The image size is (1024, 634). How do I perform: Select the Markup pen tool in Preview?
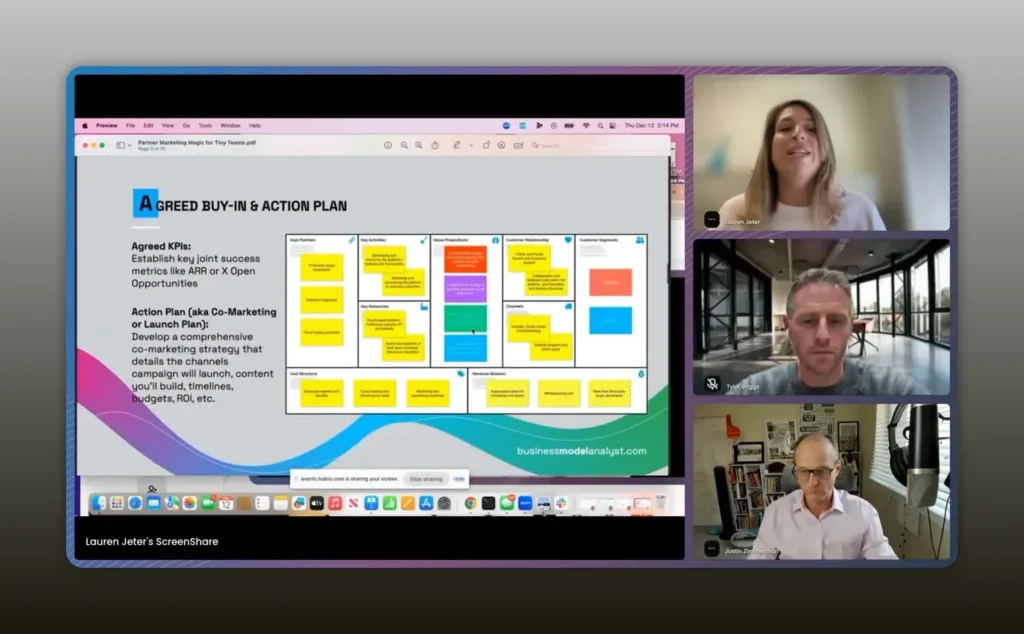pos(455,145)
